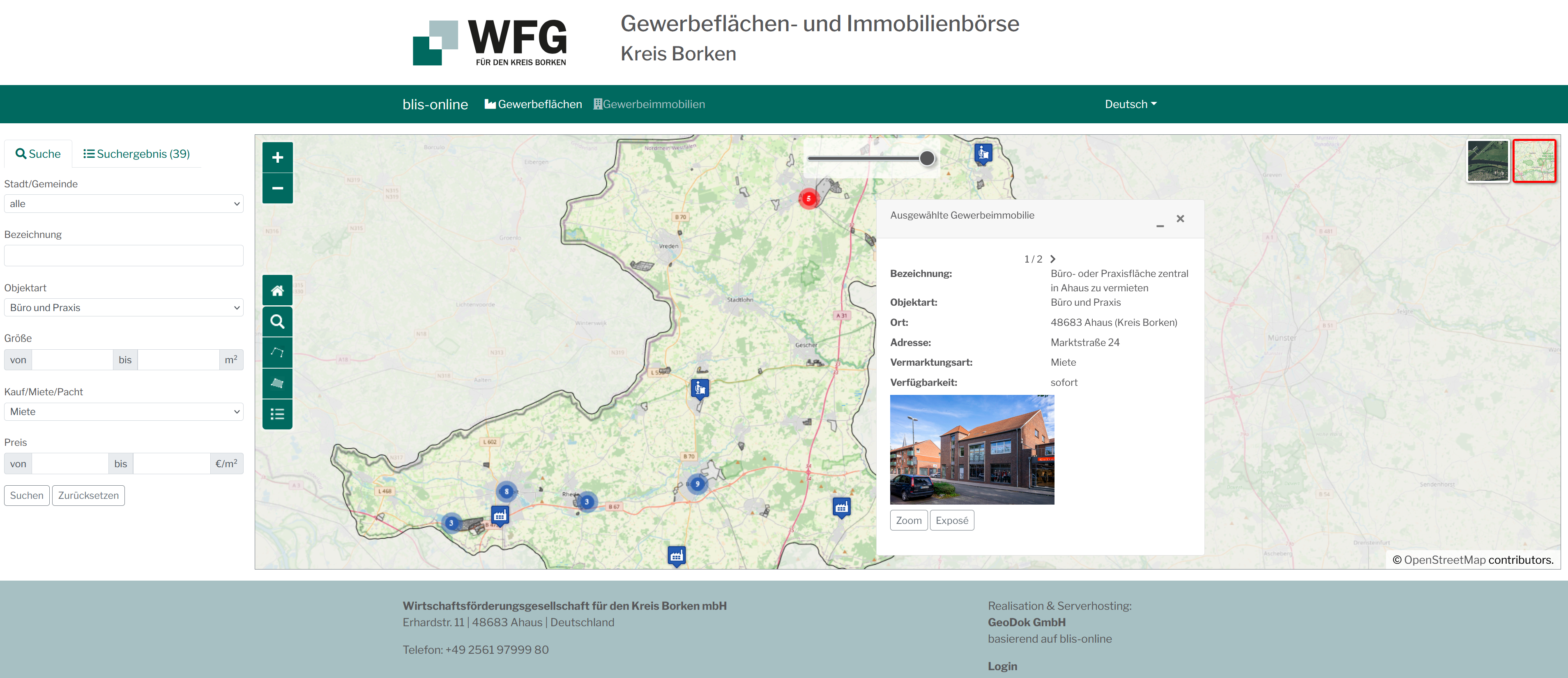The width and height of the screenshot is (1568, 678).
Task: Select the zoom in tool on the map
Action: coord(278,157)
